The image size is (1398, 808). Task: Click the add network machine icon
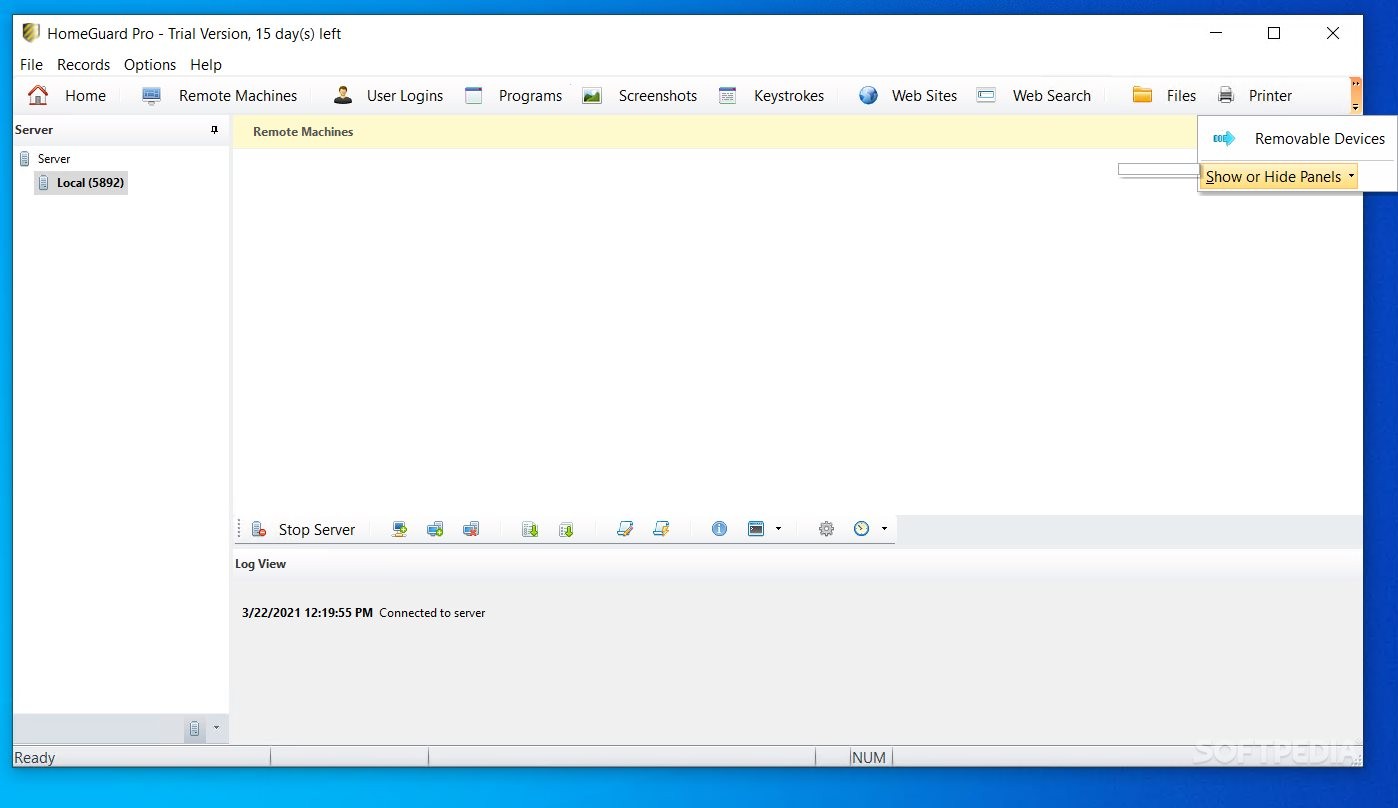point(399,530)
